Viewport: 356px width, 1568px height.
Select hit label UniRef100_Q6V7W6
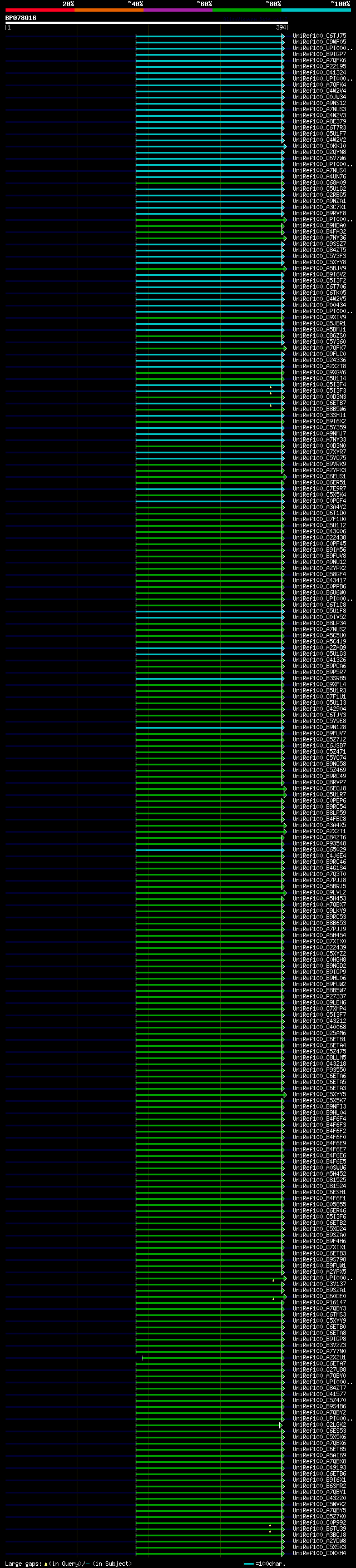point(319,159)
